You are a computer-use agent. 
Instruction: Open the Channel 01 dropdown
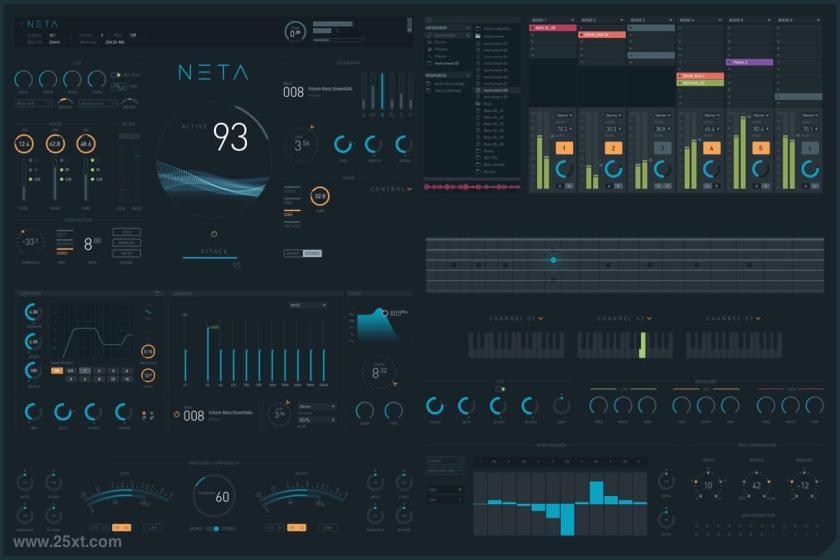(x=541, y=318)
